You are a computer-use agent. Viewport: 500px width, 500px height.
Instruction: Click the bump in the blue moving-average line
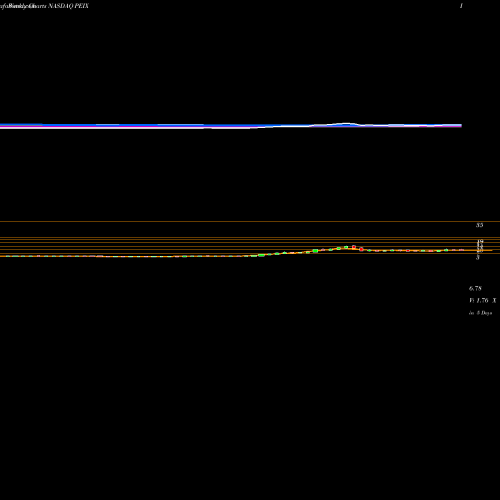point(345,124)
